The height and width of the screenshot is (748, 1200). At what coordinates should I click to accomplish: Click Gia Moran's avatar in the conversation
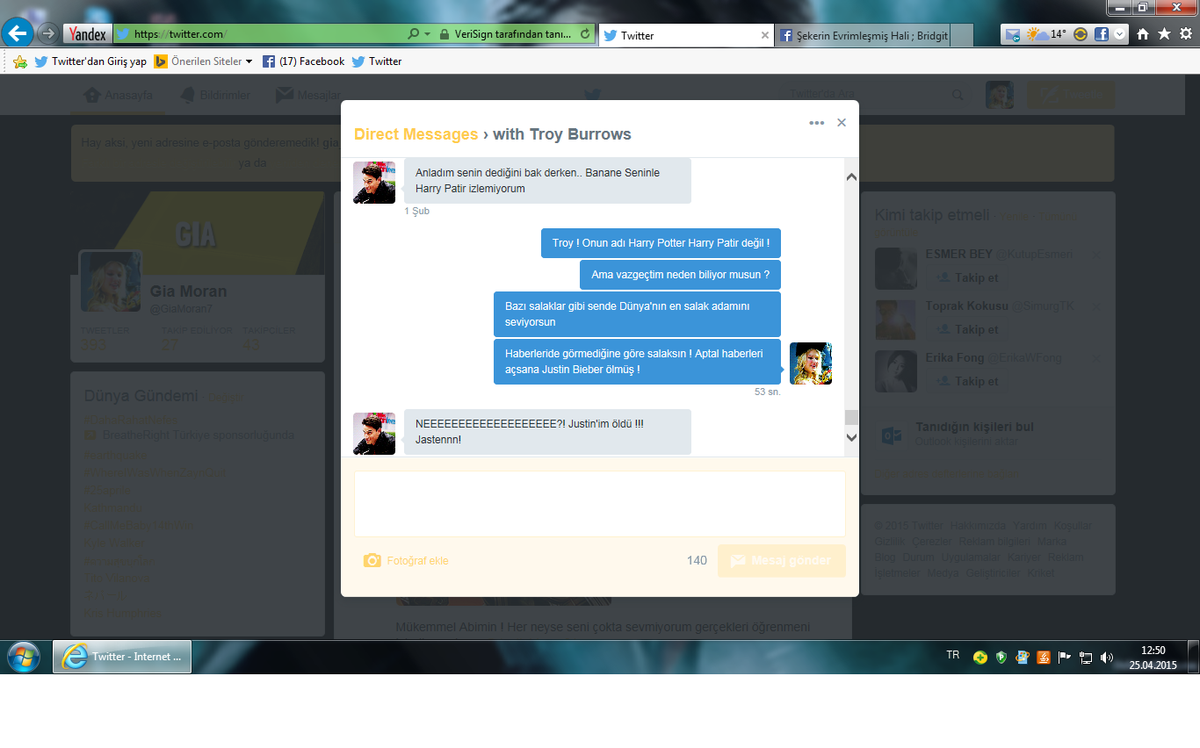pos(811,363)
